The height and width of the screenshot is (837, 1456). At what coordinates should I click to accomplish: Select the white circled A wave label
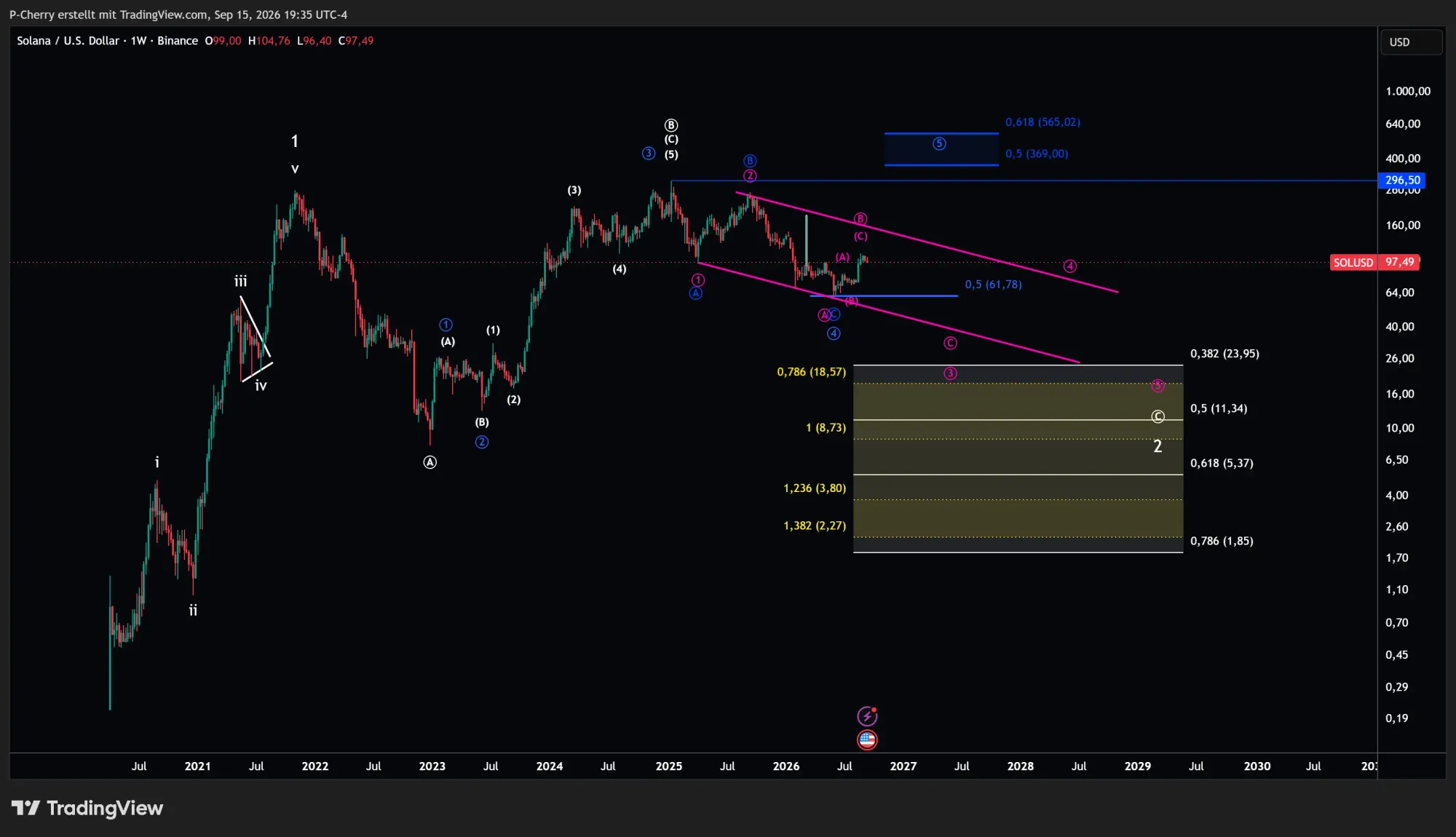[x=430, y=462]
